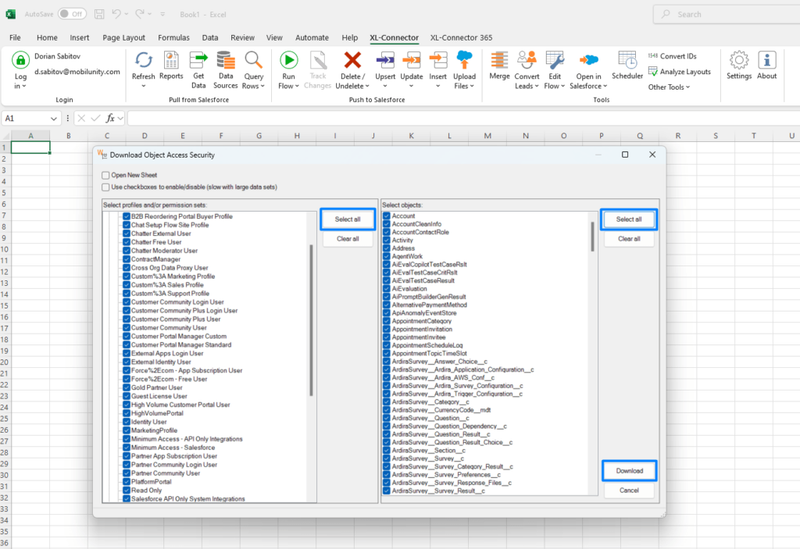Check the Open New Sheet checkbox
Viewport: 800px width, 549px height.
[106, 175]
